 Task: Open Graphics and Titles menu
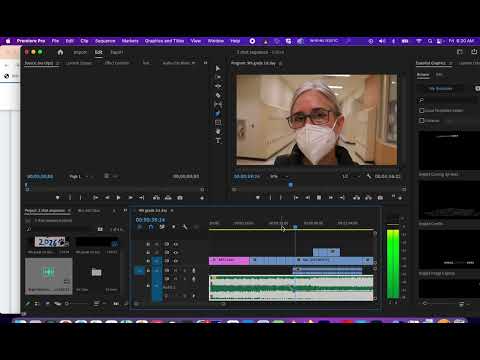coord(164,41)
